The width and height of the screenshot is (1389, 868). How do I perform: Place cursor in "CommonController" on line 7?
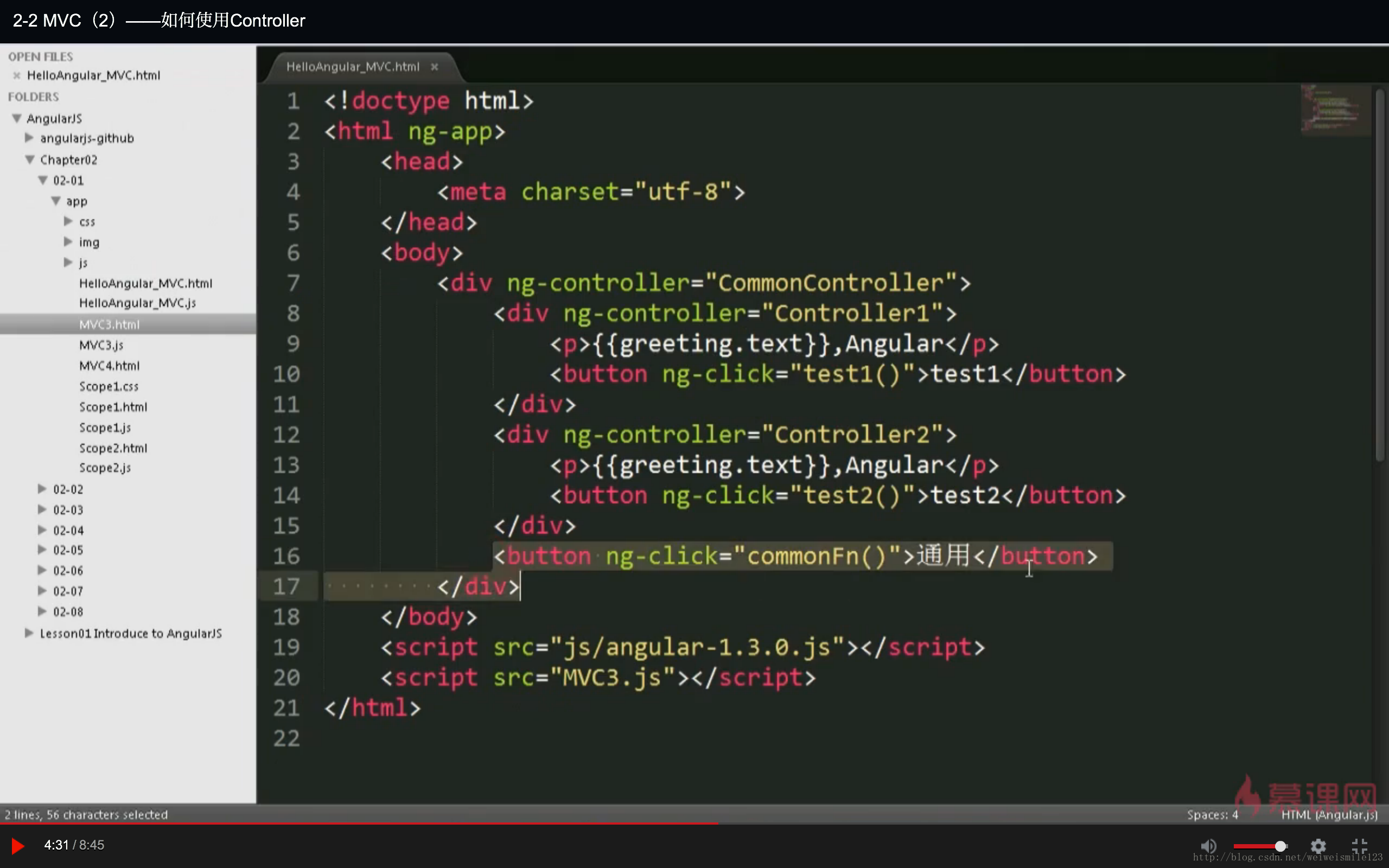(831, 283)
